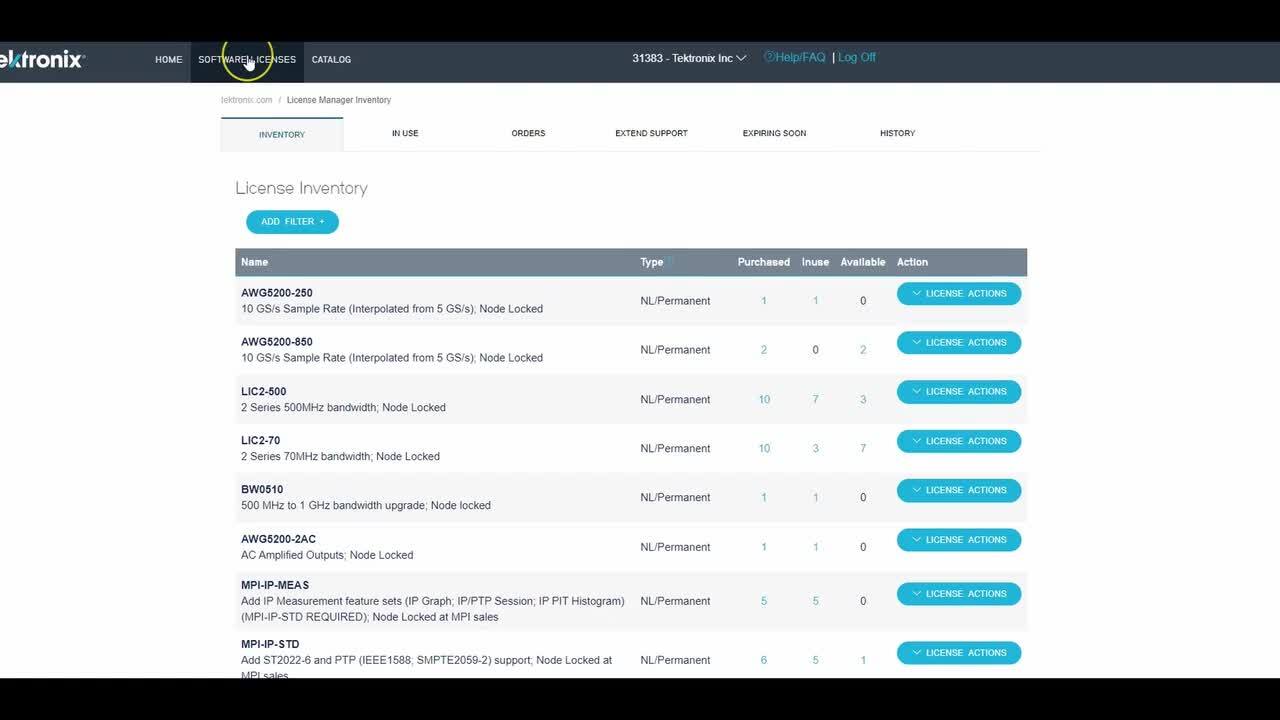Open the Orders tab
Screen dimensions: 1280x720
coord(528,133)
